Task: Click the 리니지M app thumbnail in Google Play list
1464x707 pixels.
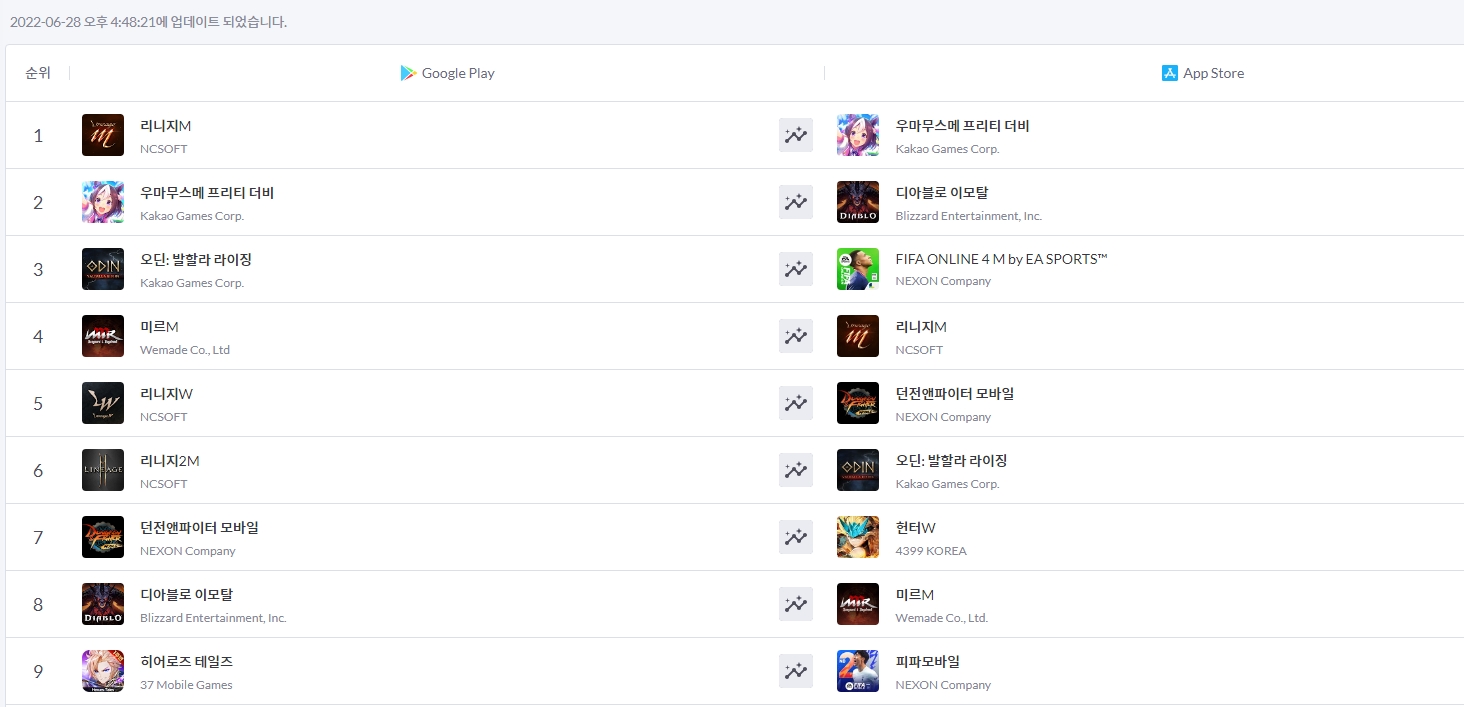Action: (103, 134)
